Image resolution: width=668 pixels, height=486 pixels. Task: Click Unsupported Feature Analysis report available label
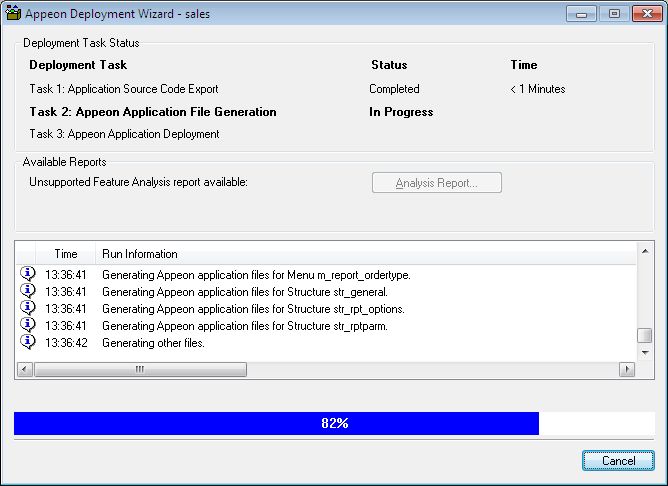(x=138, y=182)
